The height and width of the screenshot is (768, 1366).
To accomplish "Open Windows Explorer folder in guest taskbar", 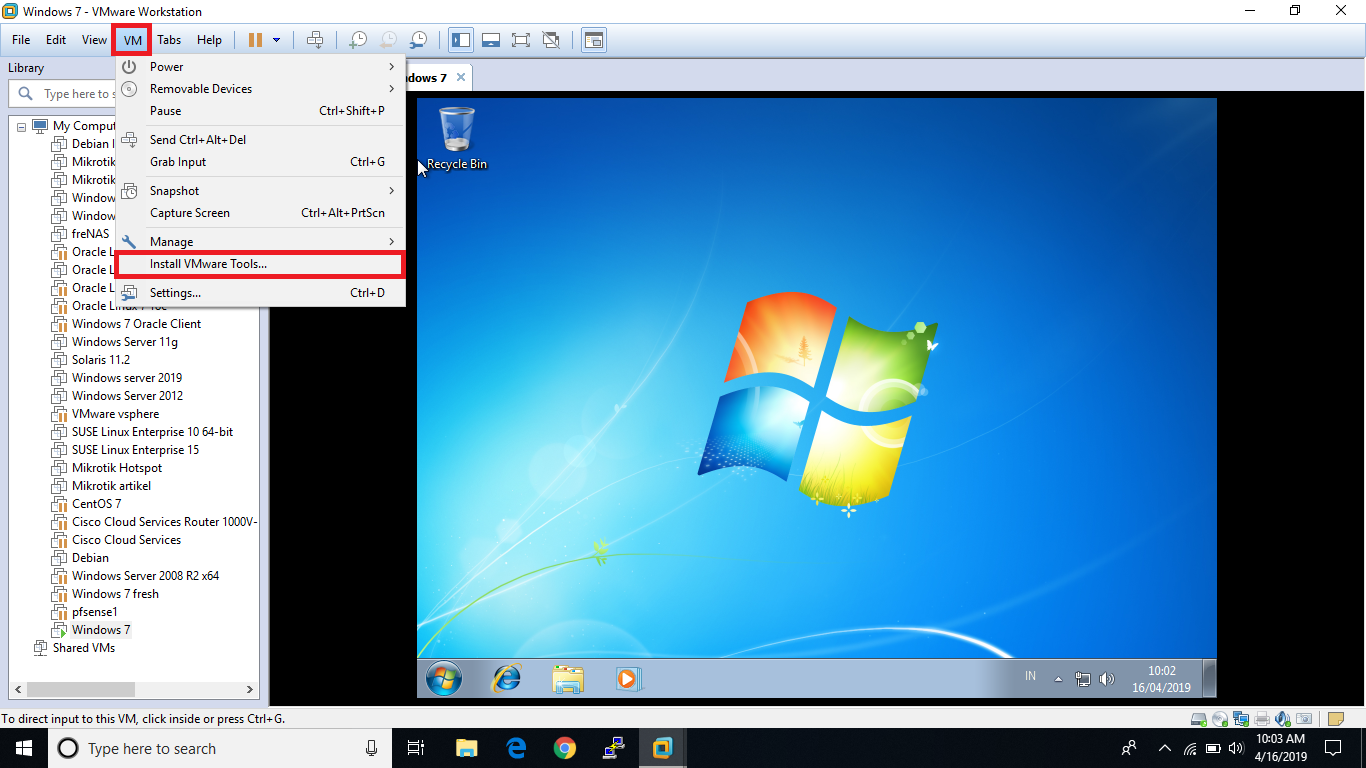I will pyautogui.click(x=568, y=679).
